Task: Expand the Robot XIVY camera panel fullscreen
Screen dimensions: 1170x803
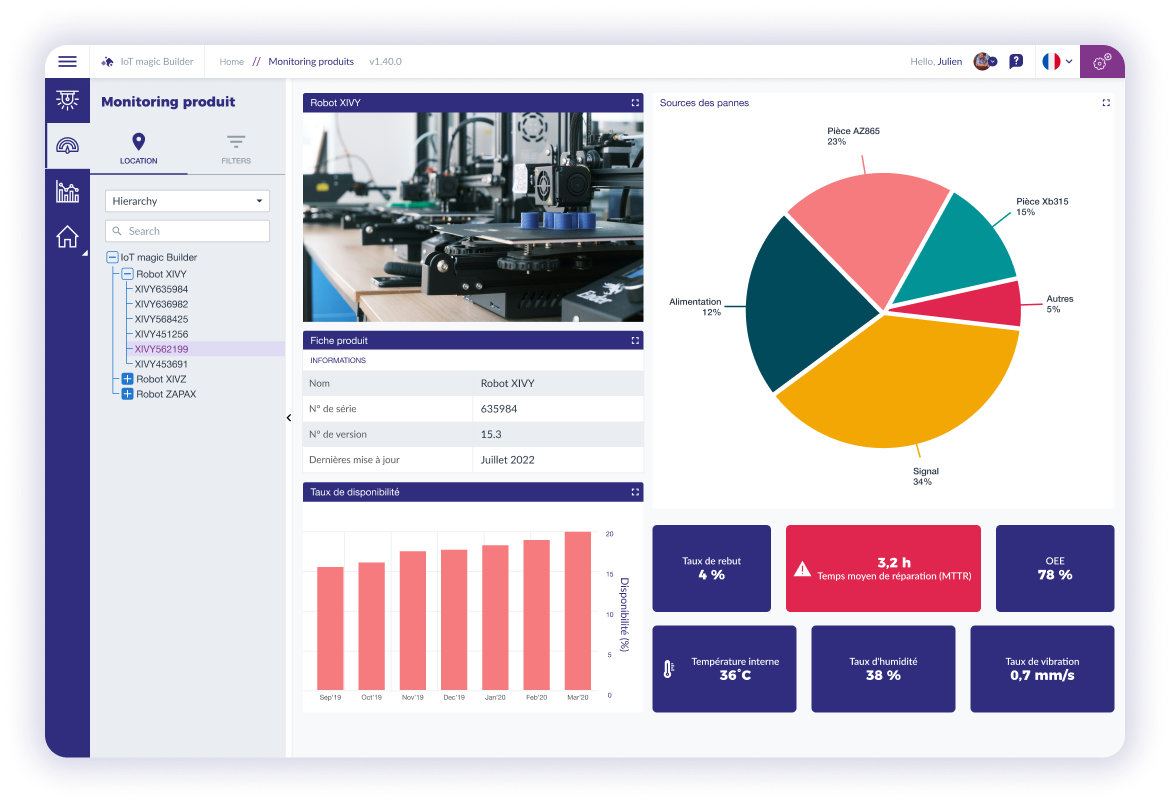Action: [x=635, y=102]
